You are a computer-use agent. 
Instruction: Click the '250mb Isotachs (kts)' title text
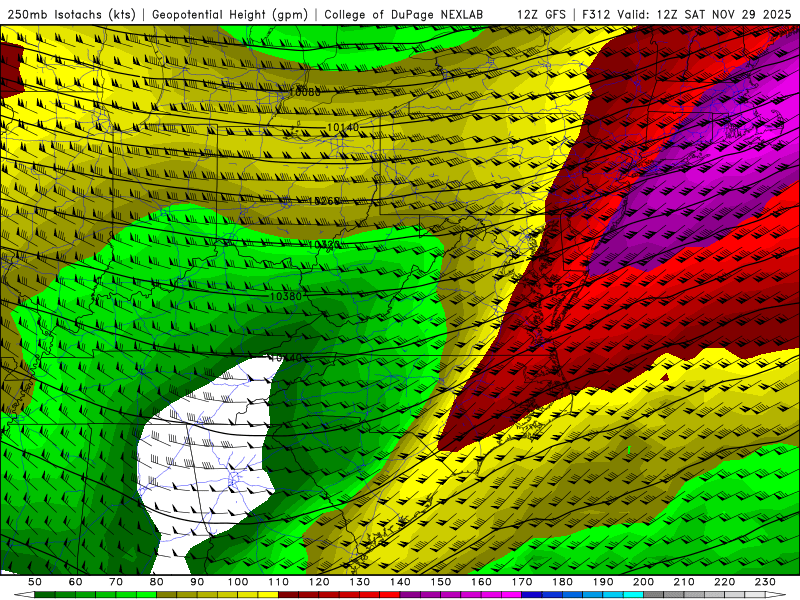71,14
